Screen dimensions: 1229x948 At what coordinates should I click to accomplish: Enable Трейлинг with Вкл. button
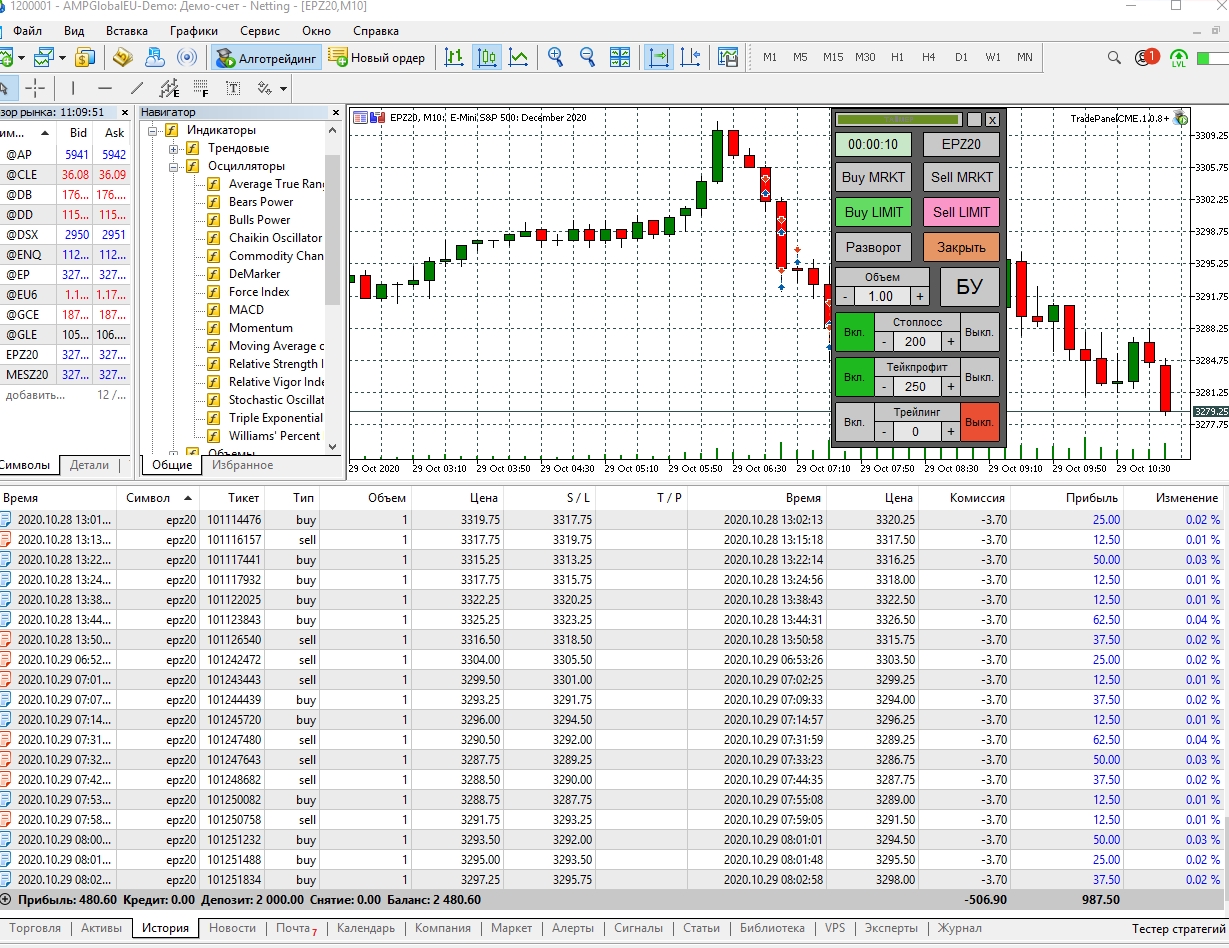(854, 422)
